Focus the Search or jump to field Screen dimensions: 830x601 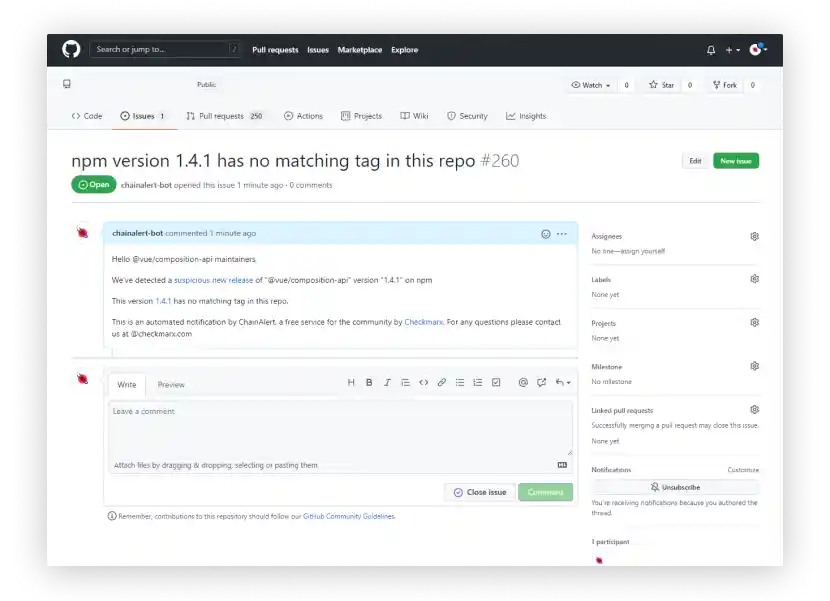click(166, 49)
